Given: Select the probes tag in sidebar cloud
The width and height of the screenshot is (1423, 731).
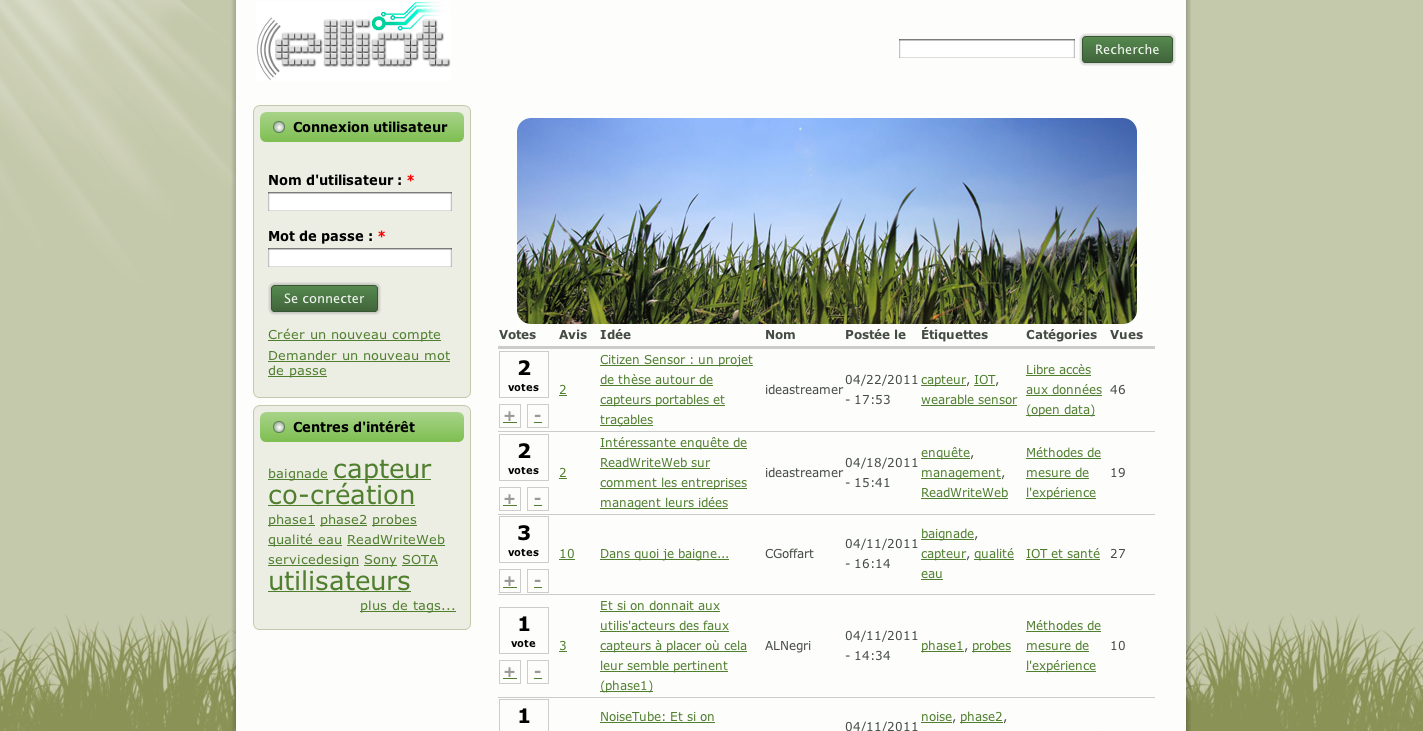Looking at the screenshot, I should pos(394,519).
